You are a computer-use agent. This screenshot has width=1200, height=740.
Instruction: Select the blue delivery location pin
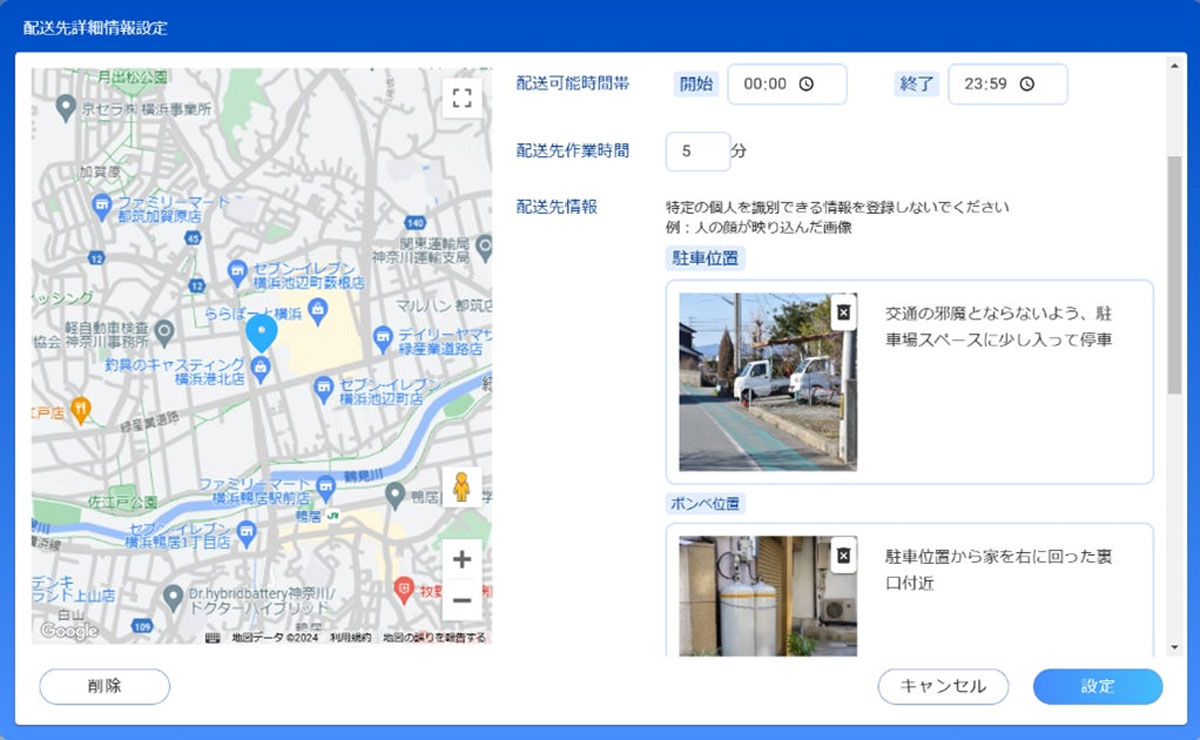(x=261, y=333)
